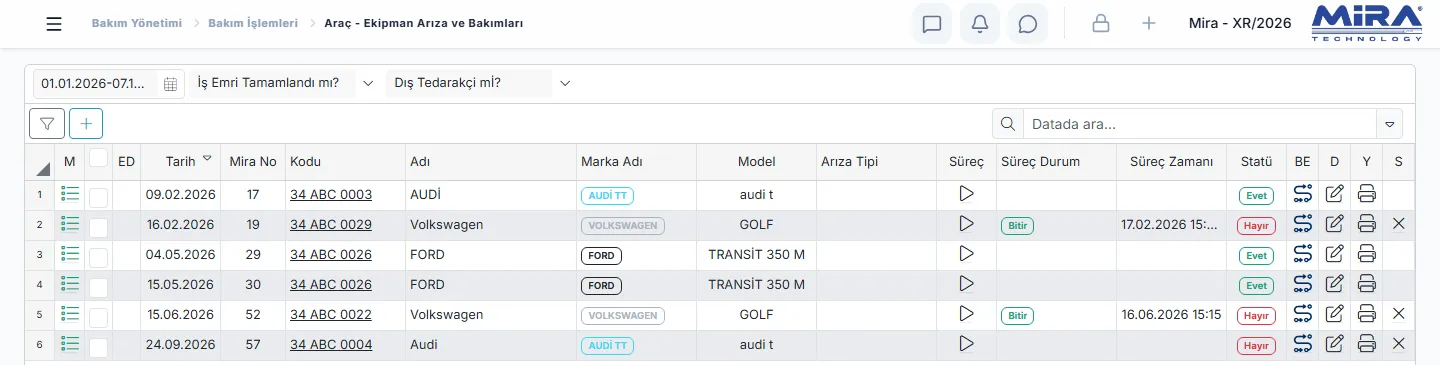The image size is (1440, 365).
Task: Check the row 09.02.2026 checkbox
Action: pyautogui.click(x=98, y=197)
